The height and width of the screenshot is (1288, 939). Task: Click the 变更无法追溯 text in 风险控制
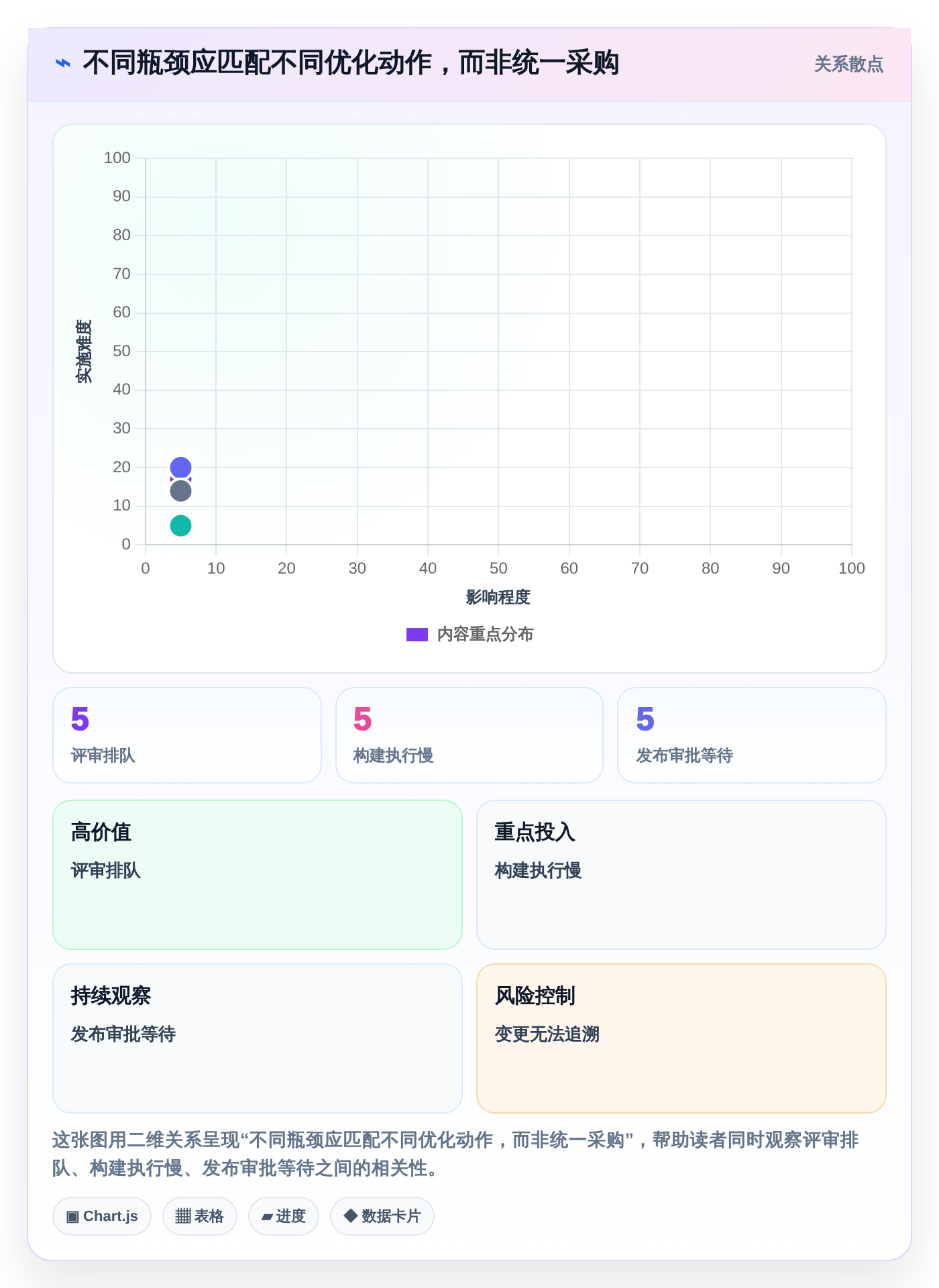(x=547, y=1034)
